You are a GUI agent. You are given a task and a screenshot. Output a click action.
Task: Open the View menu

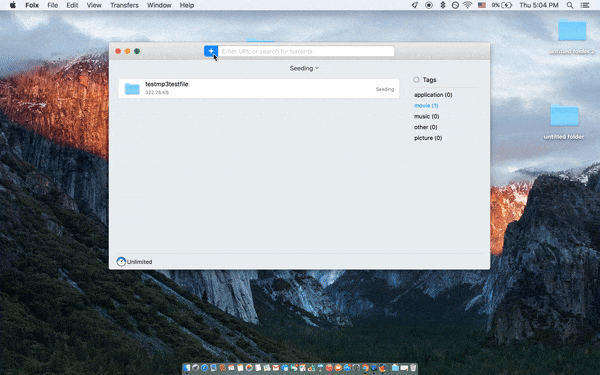pyautogui.click(x=94, y=5)
